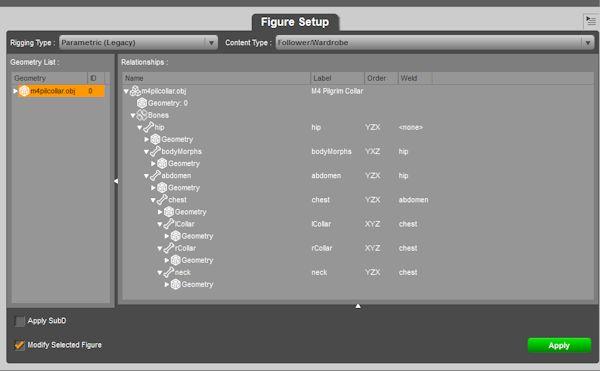This screenshot has width=600, height=371.
Task: Click the panel divider collapse arrow
Action: pyautogui.click(x=116, y=181)
